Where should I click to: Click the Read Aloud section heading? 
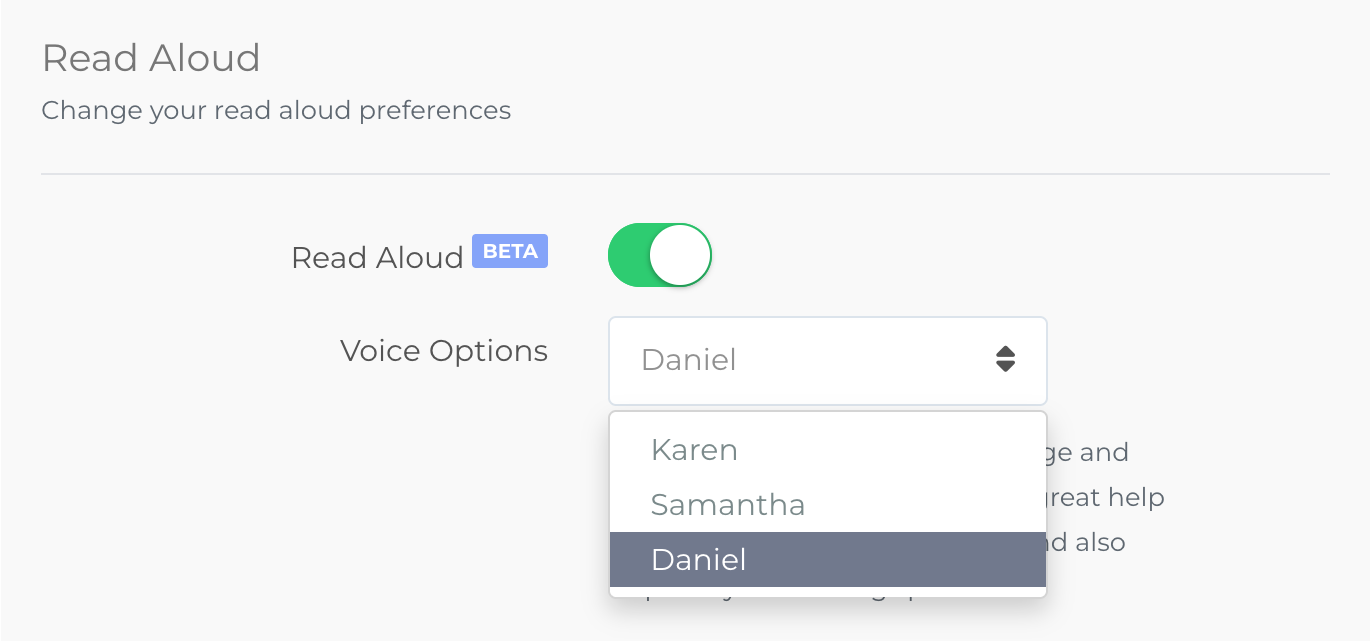pos(151,58)
